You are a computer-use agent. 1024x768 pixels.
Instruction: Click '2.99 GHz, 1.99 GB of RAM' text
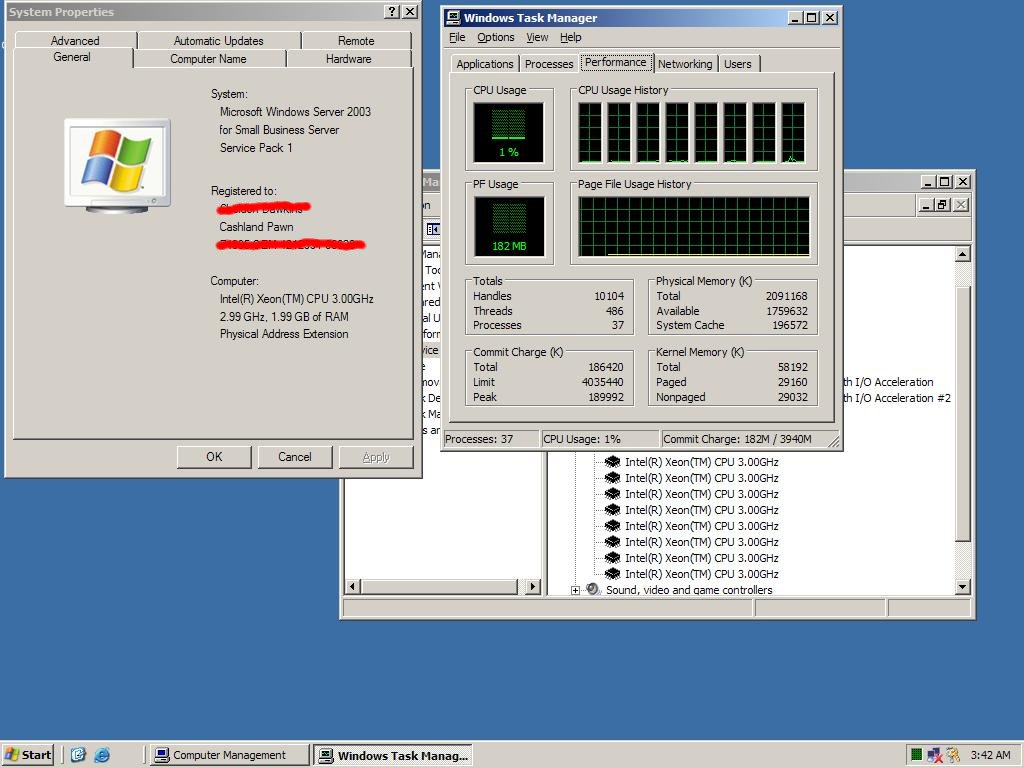tap(284, 317)
